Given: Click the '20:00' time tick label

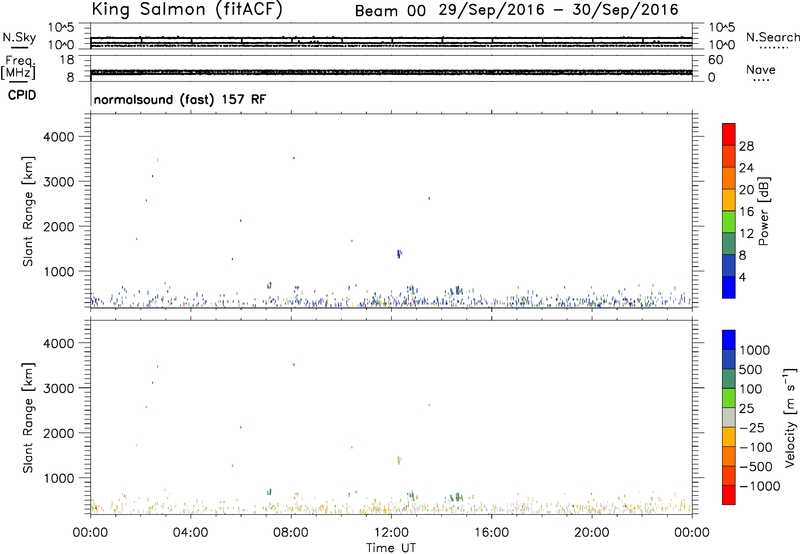Looking at the screenshot, I should 591,533.
